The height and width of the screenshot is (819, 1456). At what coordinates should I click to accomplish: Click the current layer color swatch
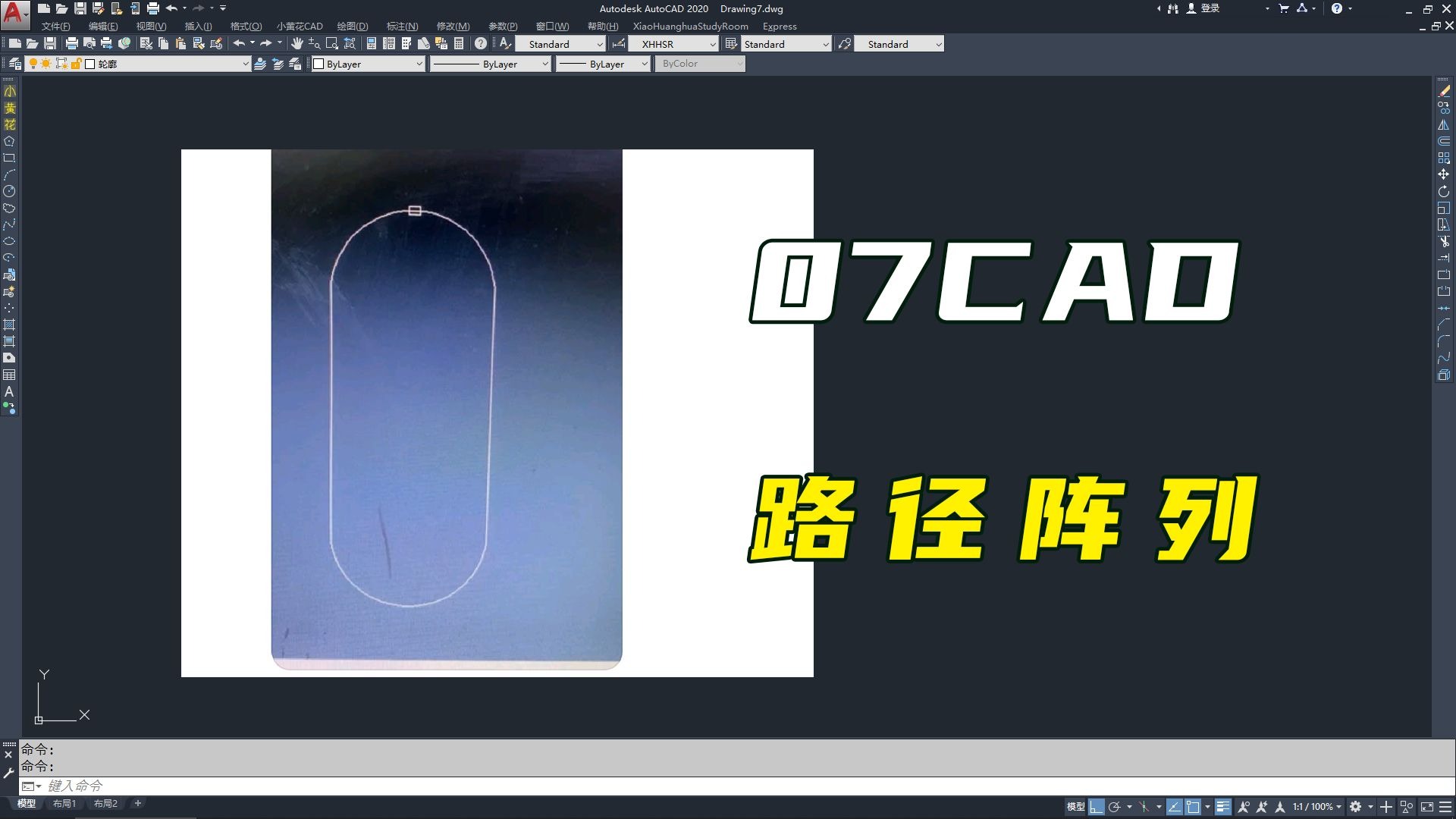[89, 64]
